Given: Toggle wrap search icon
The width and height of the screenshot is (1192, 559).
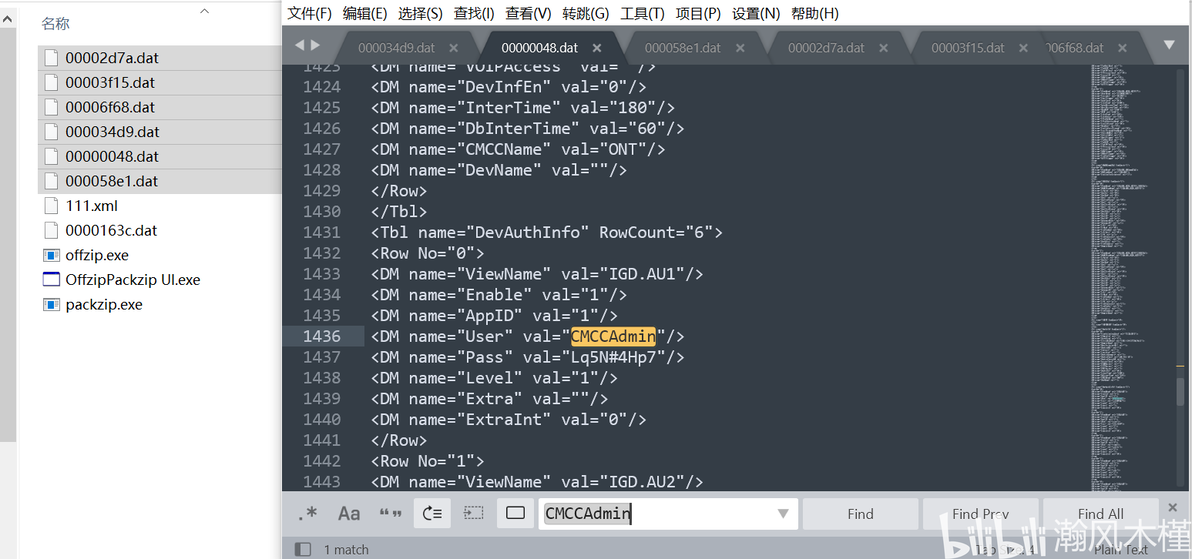Looking at the screenshot, I should [433, 513].
